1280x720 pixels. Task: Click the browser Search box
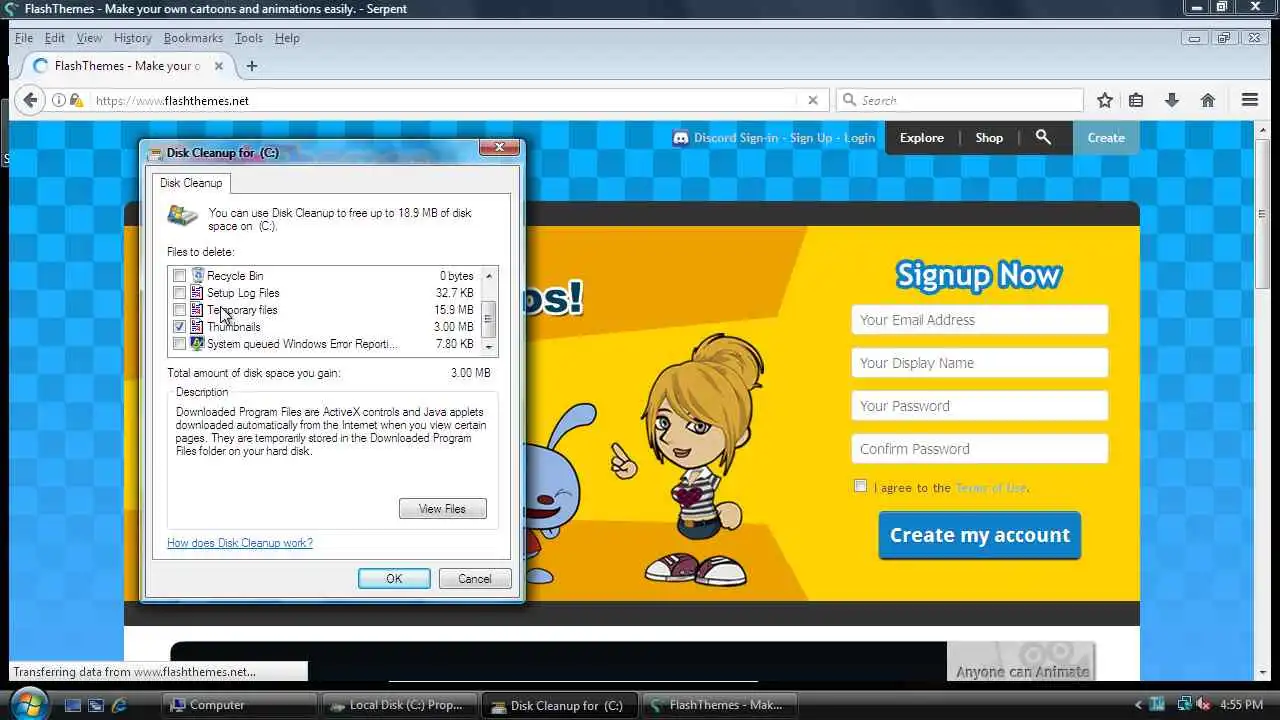pyautogui.click(x=960, y=100)
